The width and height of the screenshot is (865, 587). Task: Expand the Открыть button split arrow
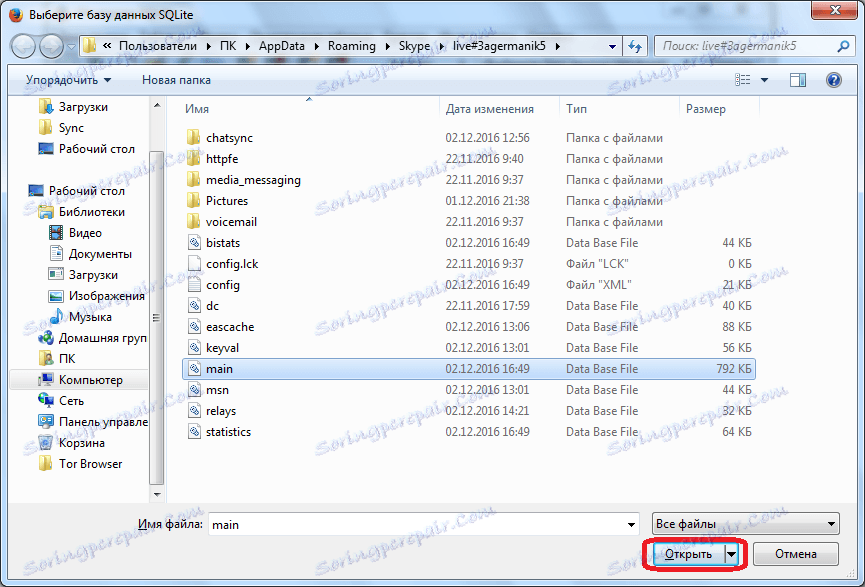point(731,554)
